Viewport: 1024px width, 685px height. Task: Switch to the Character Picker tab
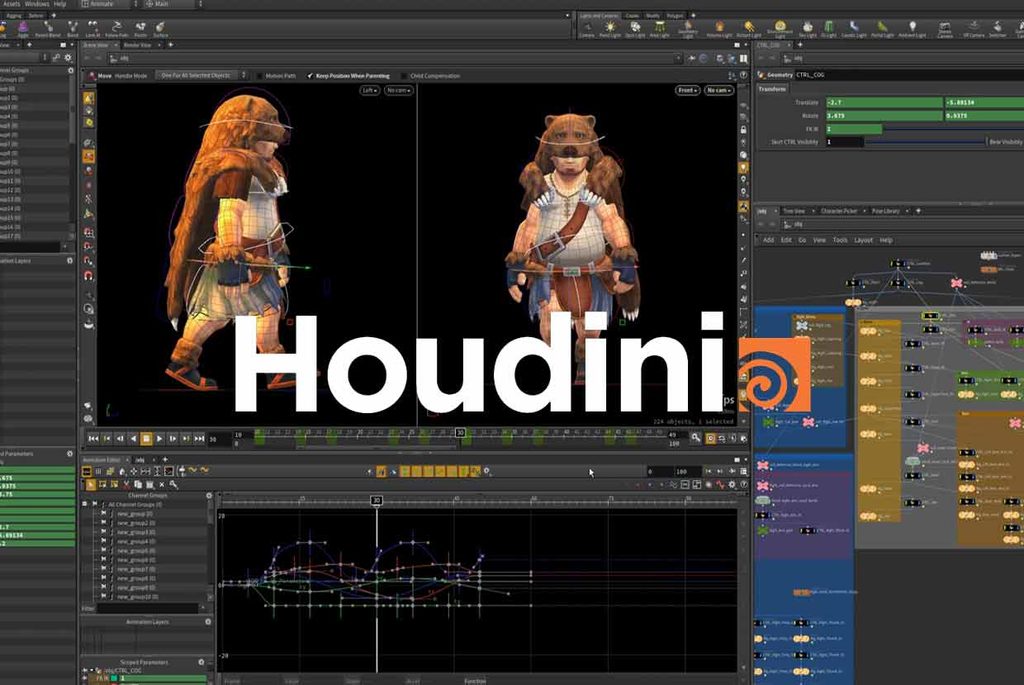tap(839, 211)
